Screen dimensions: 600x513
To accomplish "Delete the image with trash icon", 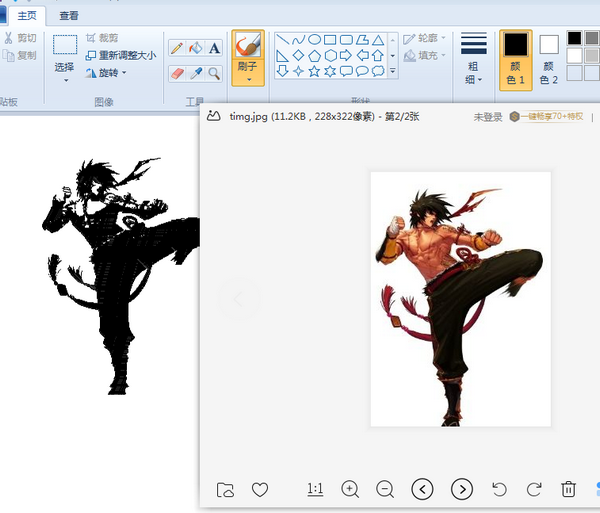I will coord(568,489).
